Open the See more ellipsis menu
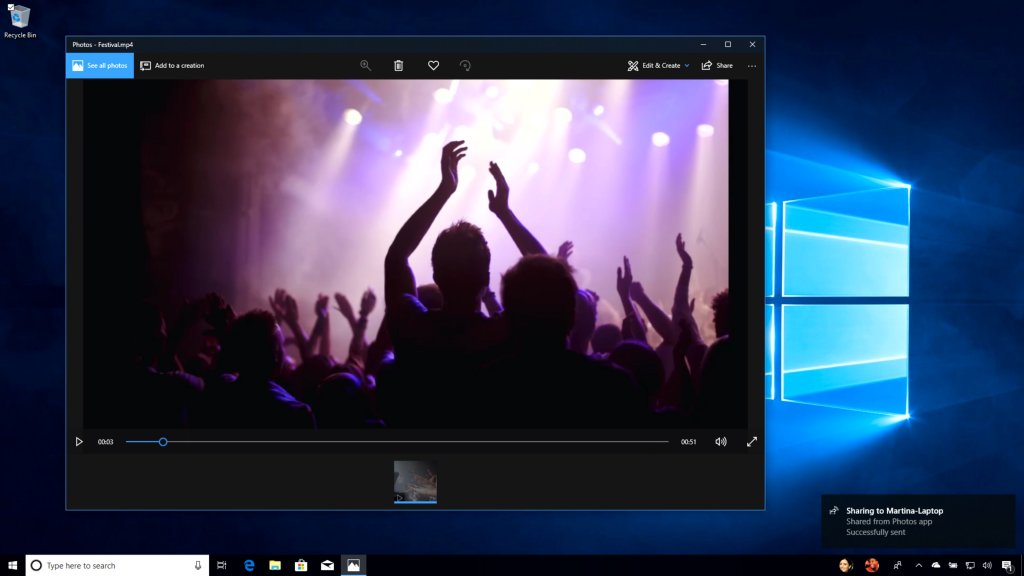This screenshot has height=576, width=1024. pos(752,65)
